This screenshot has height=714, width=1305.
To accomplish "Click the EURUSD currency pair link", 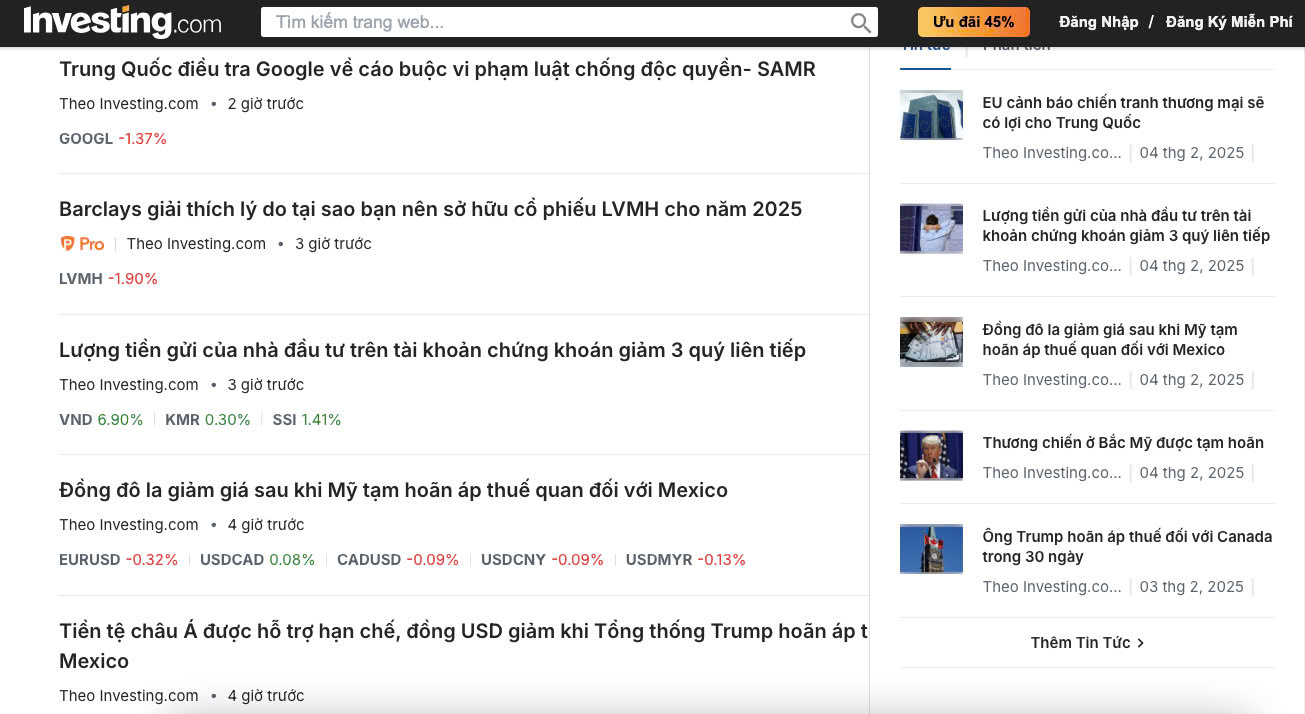I will point(89,560).
